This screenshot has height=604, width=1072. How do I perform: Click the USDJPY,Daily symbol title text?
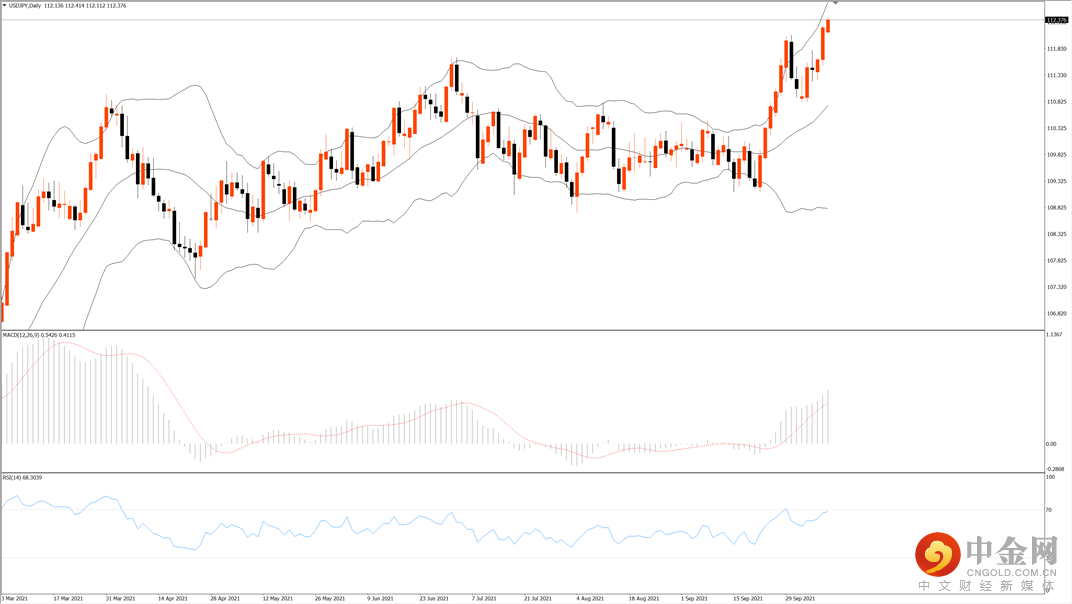tap(28, 5)
